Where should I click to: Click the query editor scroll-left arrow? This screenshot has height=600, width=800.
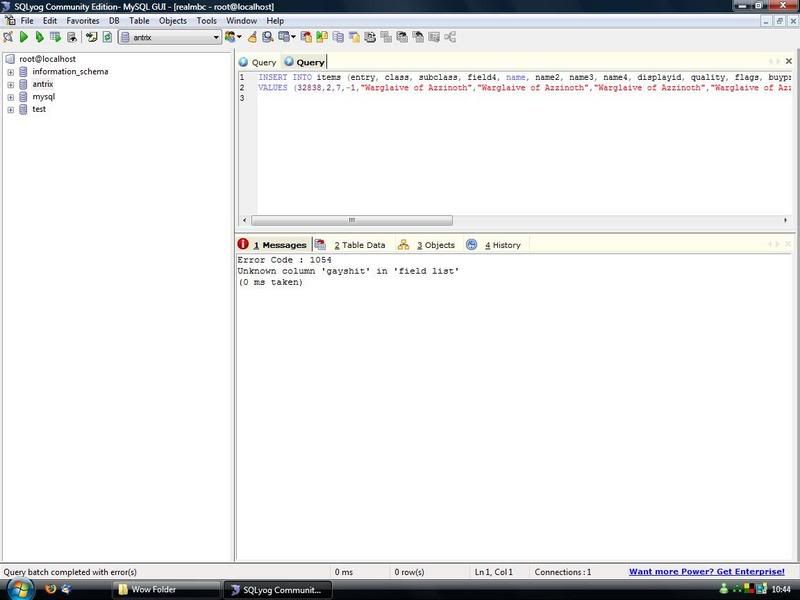click(x=244, y=220)
